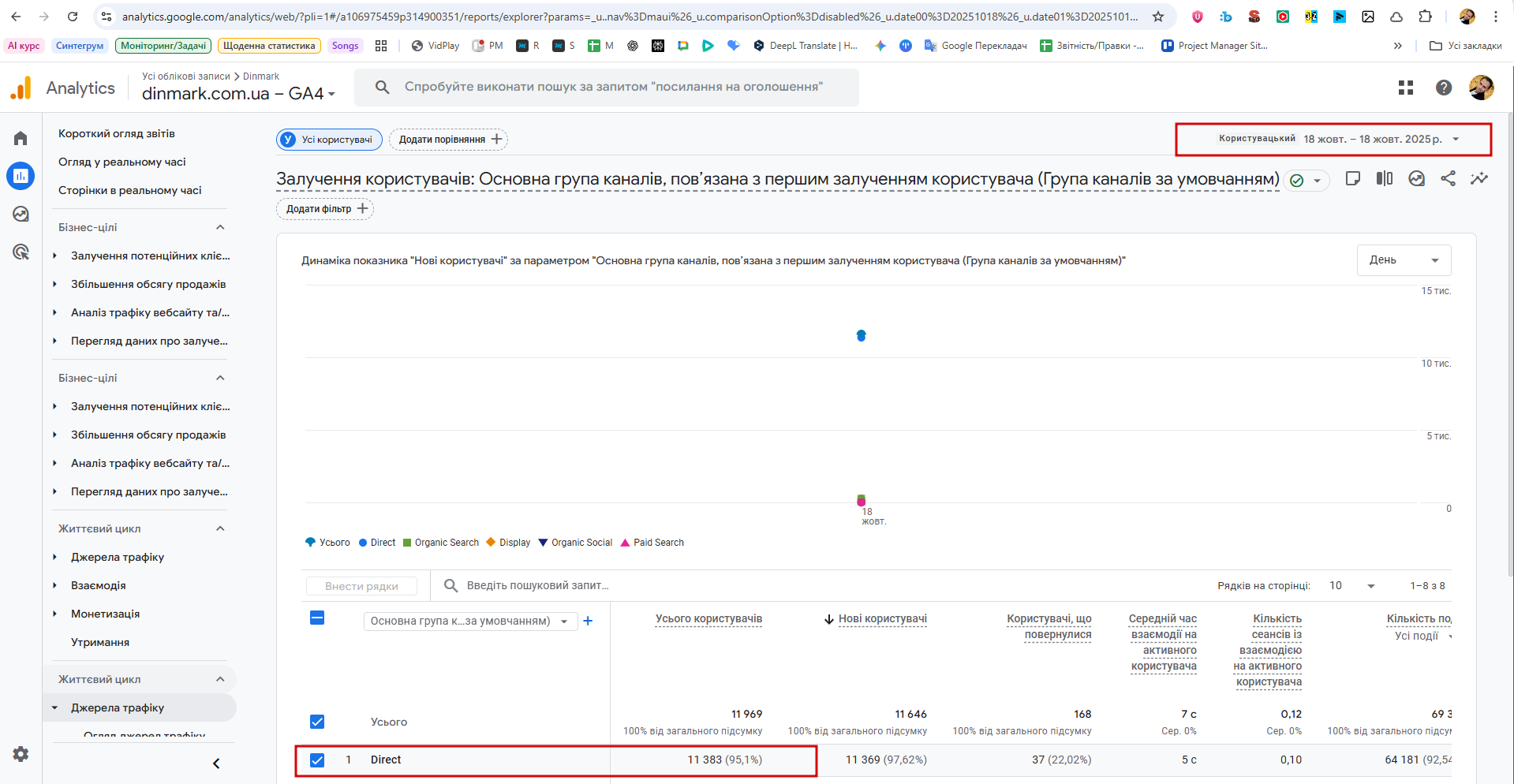Open the Щоденна статистика bookmark
Viewport: 1514px width, 784px height.
269,46
